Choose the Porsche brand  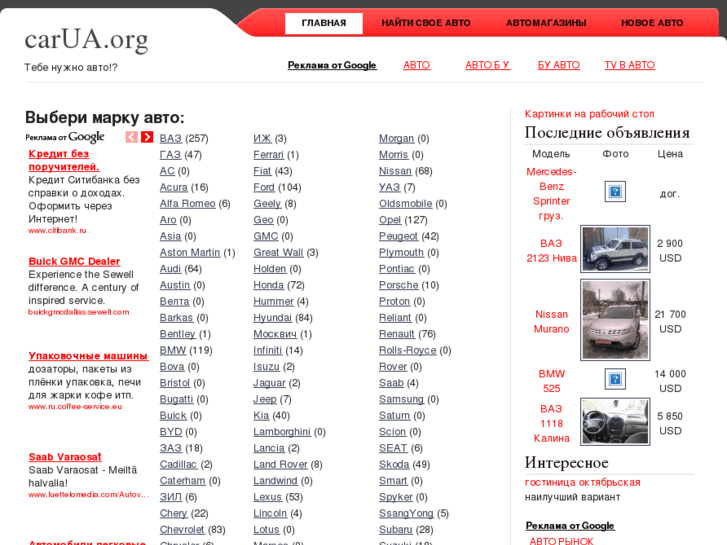pyautogui.click(x=398, y=285)
